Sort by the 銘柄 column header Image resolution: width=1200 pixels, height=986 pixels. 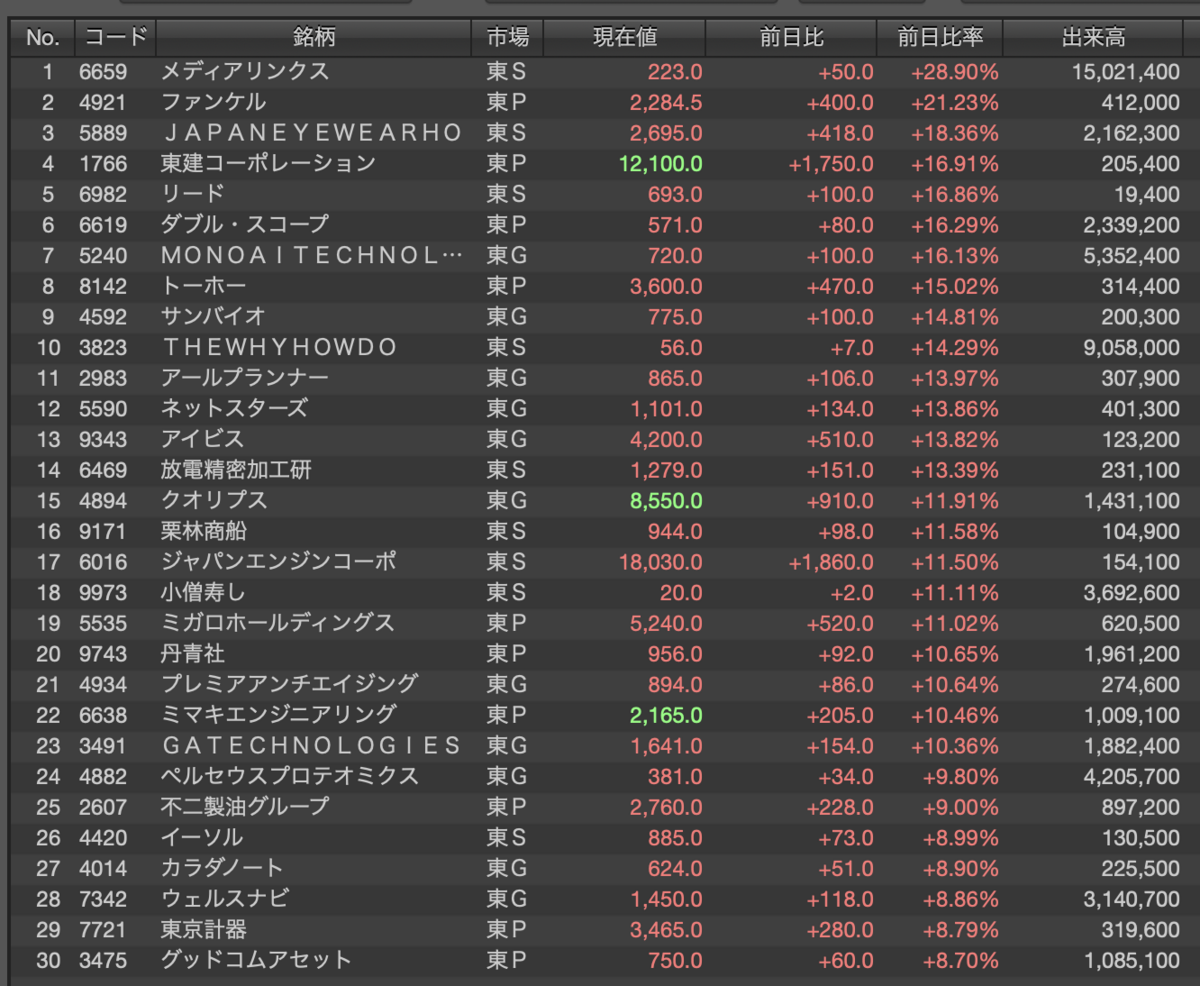pyautogui.click(x=314, y=38)
